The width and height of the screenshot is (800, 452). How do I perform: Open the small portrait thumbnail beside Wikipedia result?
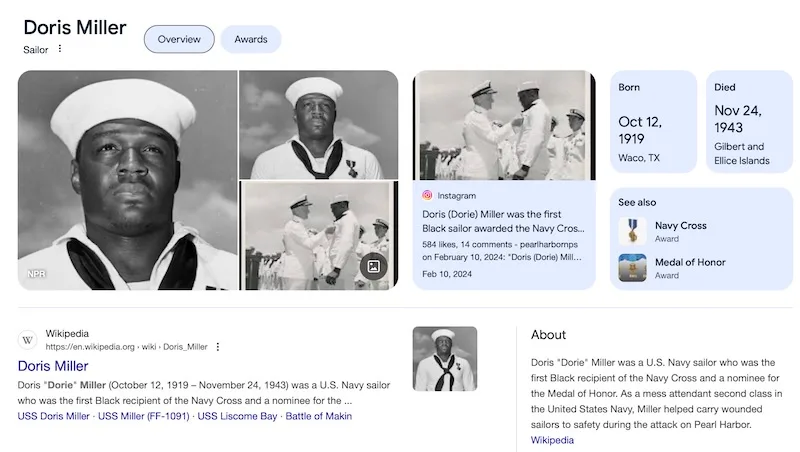tap(445, 359)
